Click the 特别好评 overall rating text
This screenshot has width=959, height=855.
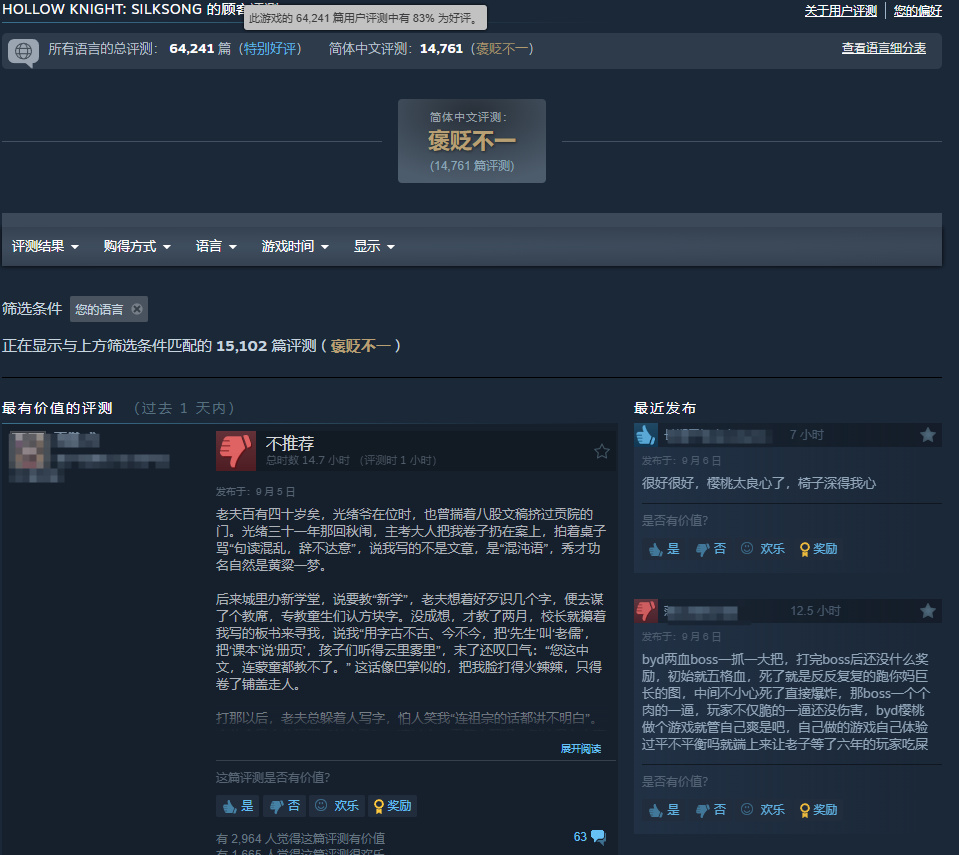270,49
